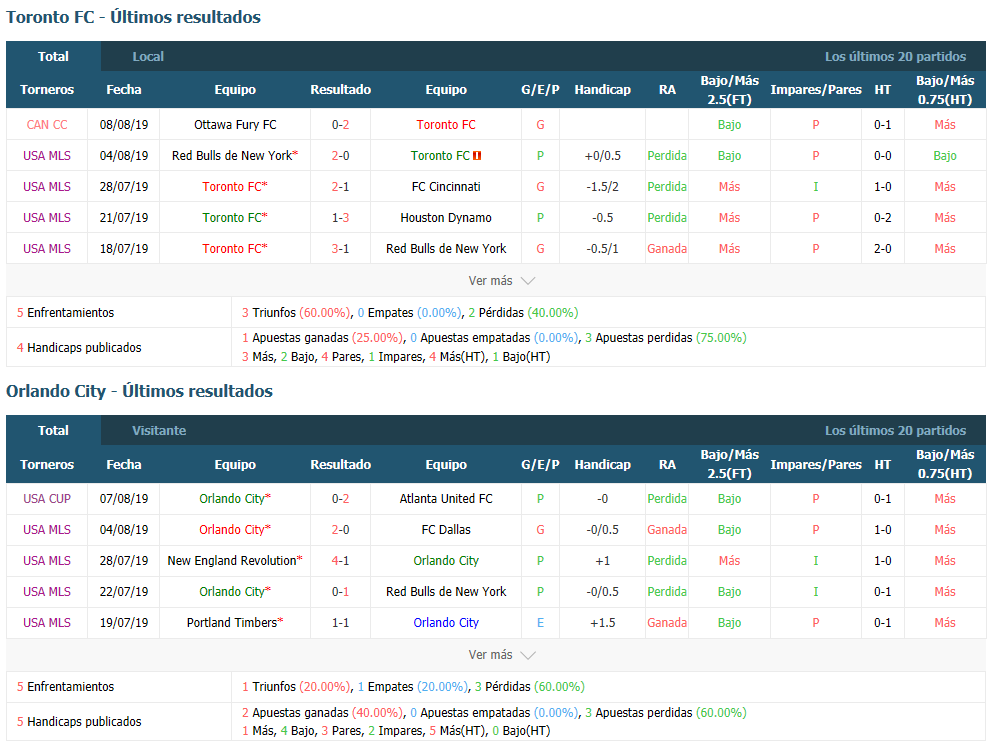Click the G/E/P column header in Orlando table

point(540,464)
